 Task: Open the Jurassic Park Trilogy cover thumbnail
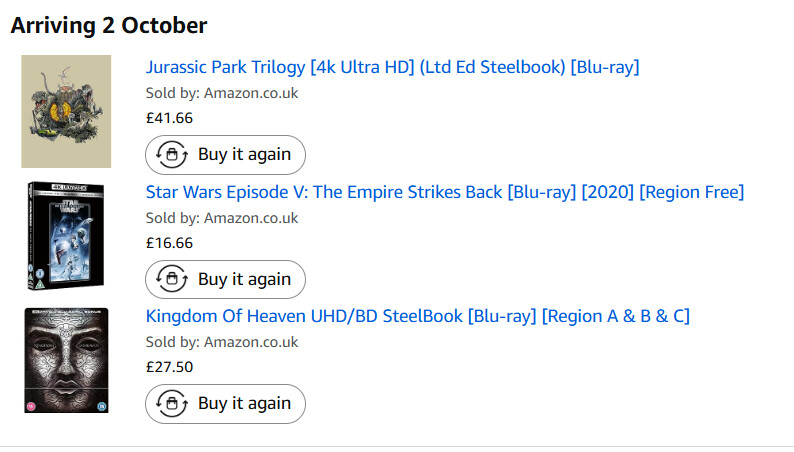(x=66, y=111)
